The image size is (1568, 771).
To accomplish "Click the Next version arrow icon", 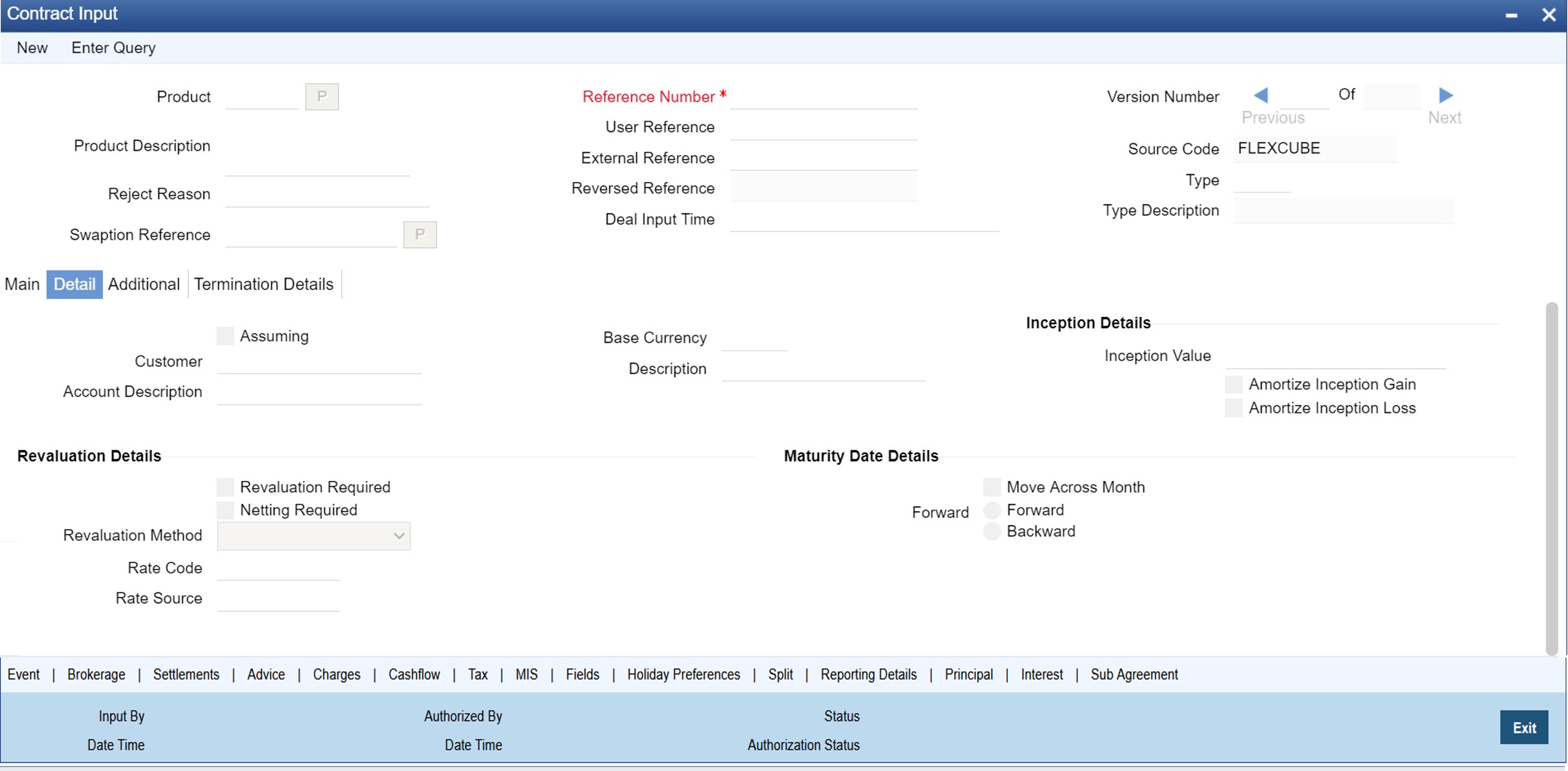I will pyautogui.click(x=1446, y=95).
